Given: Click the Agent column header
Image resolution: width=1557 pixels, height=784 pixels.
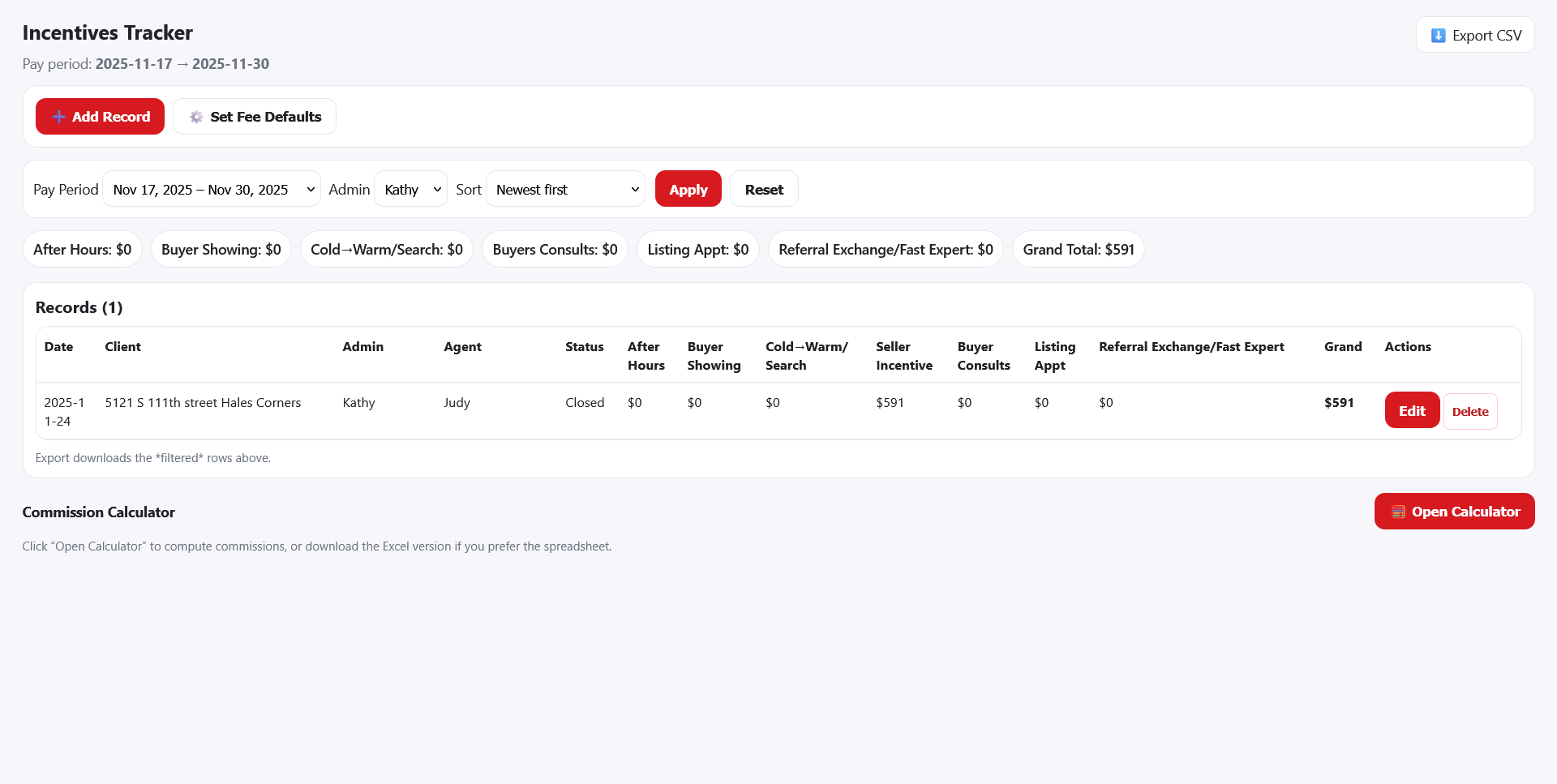Looking at the screenshot, I should pos(463,346).
